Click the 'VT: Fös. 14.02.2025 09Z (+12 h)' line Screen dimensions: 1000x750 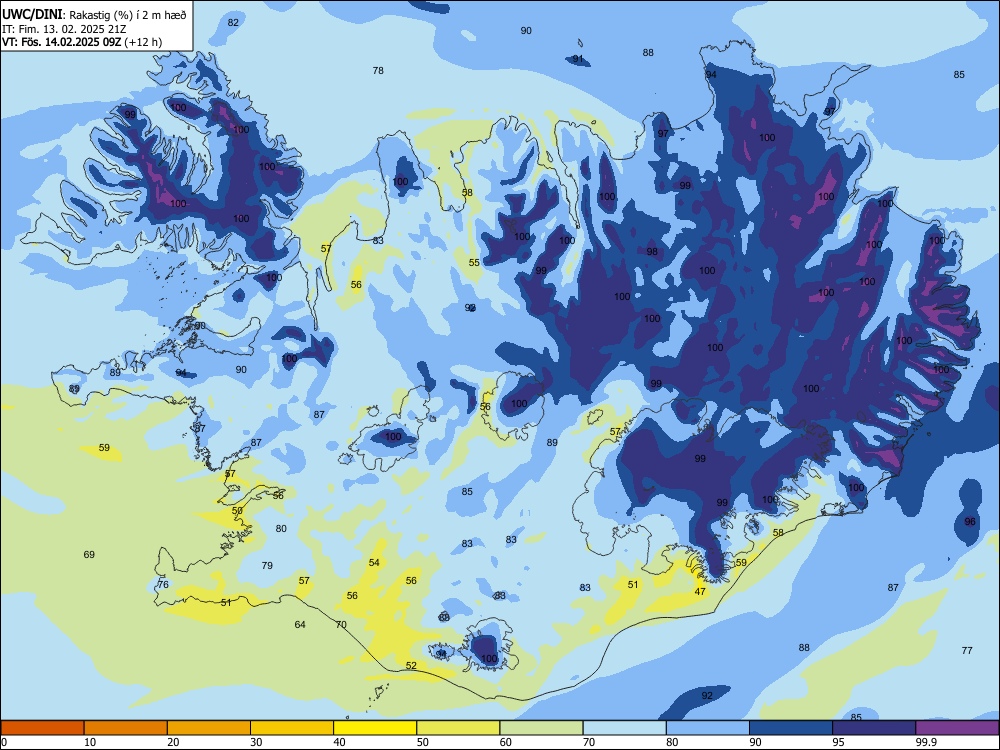click(x=82, y=42)
